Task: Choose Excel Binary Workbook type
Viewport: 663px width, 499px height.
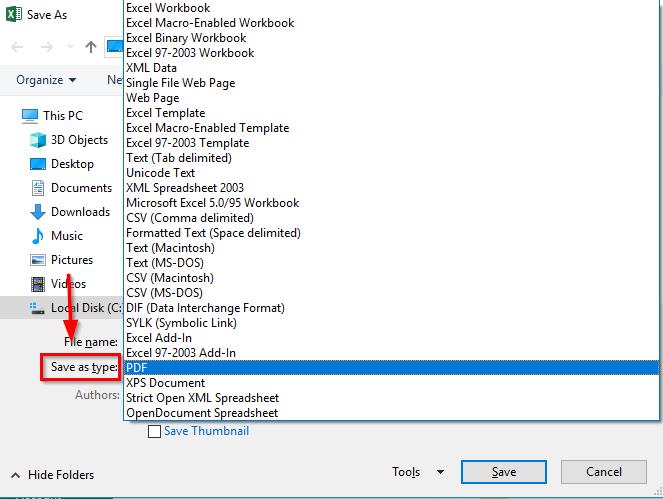Action: pos(392,38)
